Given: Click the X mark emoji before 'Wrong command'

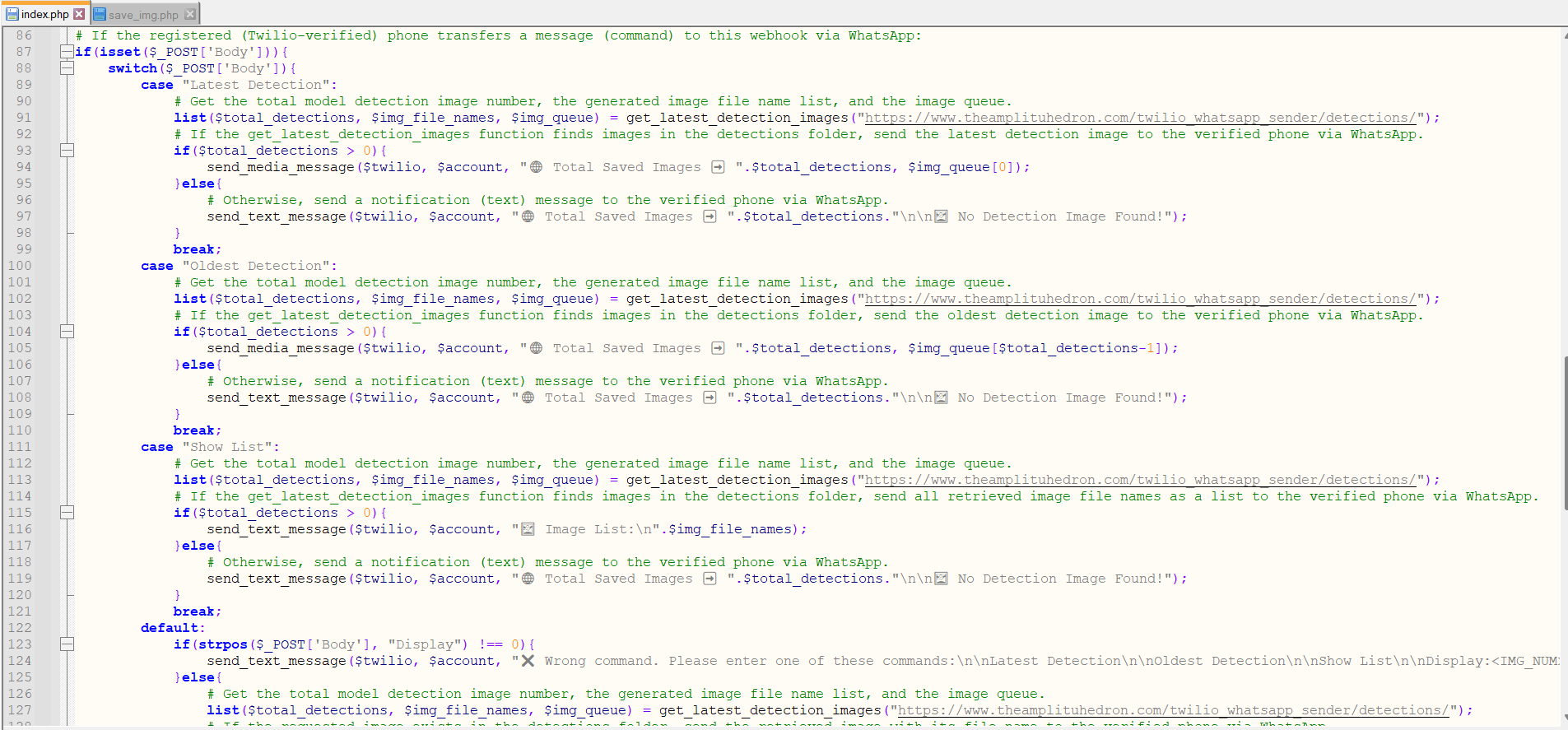Looking at the screenshot, I should click(528, 661).
